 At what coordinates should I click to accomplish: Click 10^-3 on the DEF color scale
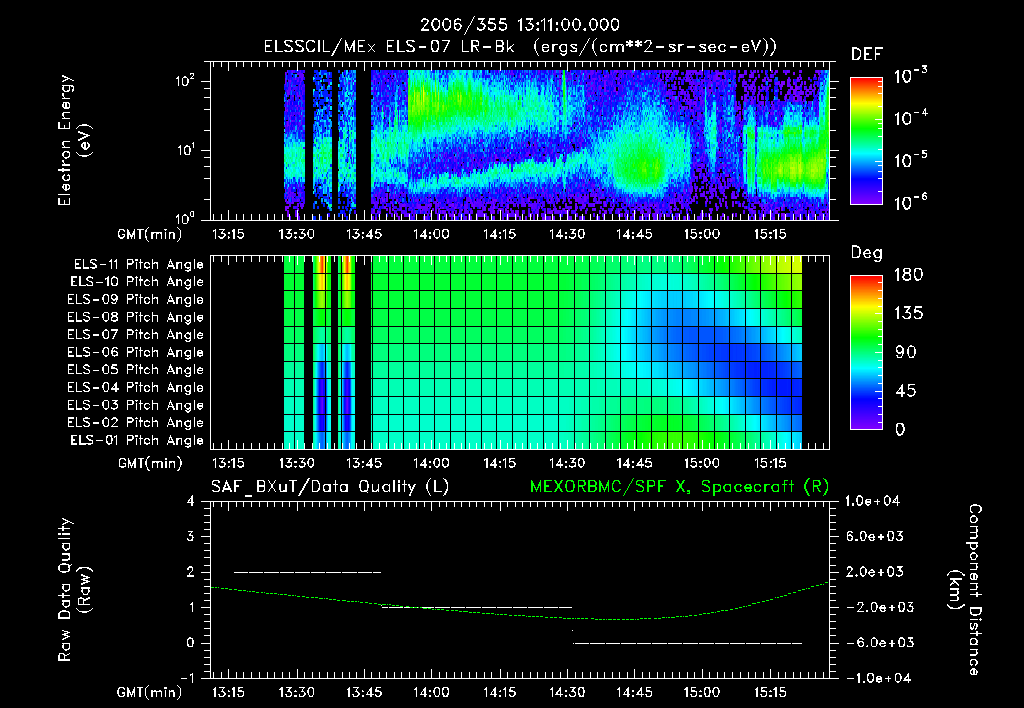coord(910,75)
